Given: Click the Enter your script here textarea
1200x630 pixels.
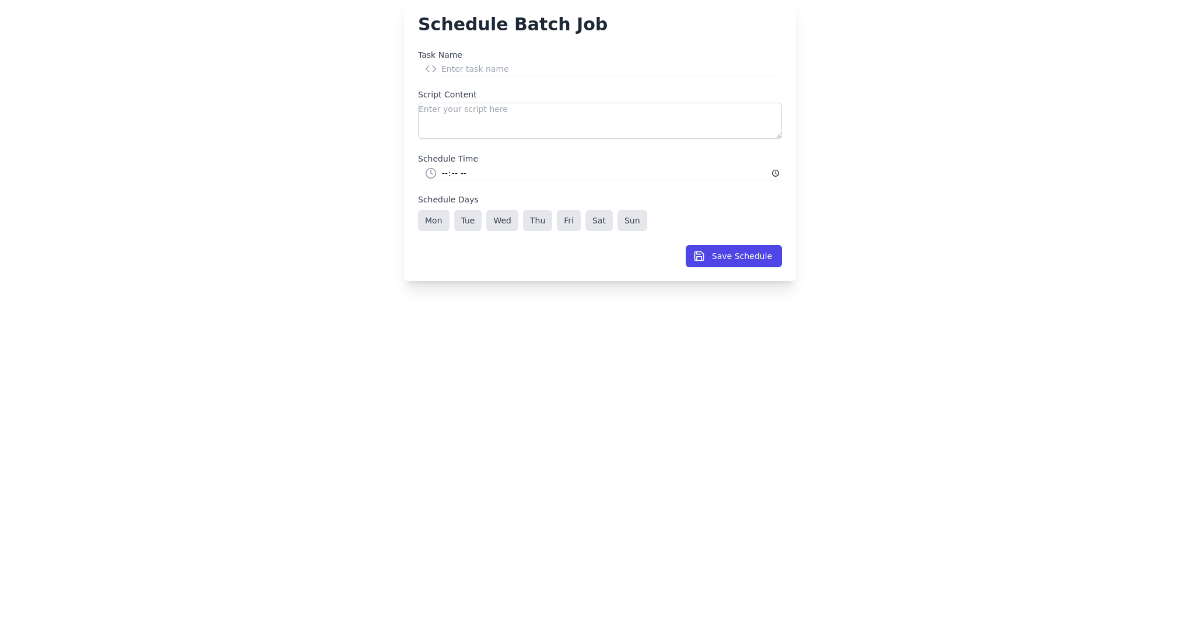Looking at the screenshot, I should coord(599,119).
